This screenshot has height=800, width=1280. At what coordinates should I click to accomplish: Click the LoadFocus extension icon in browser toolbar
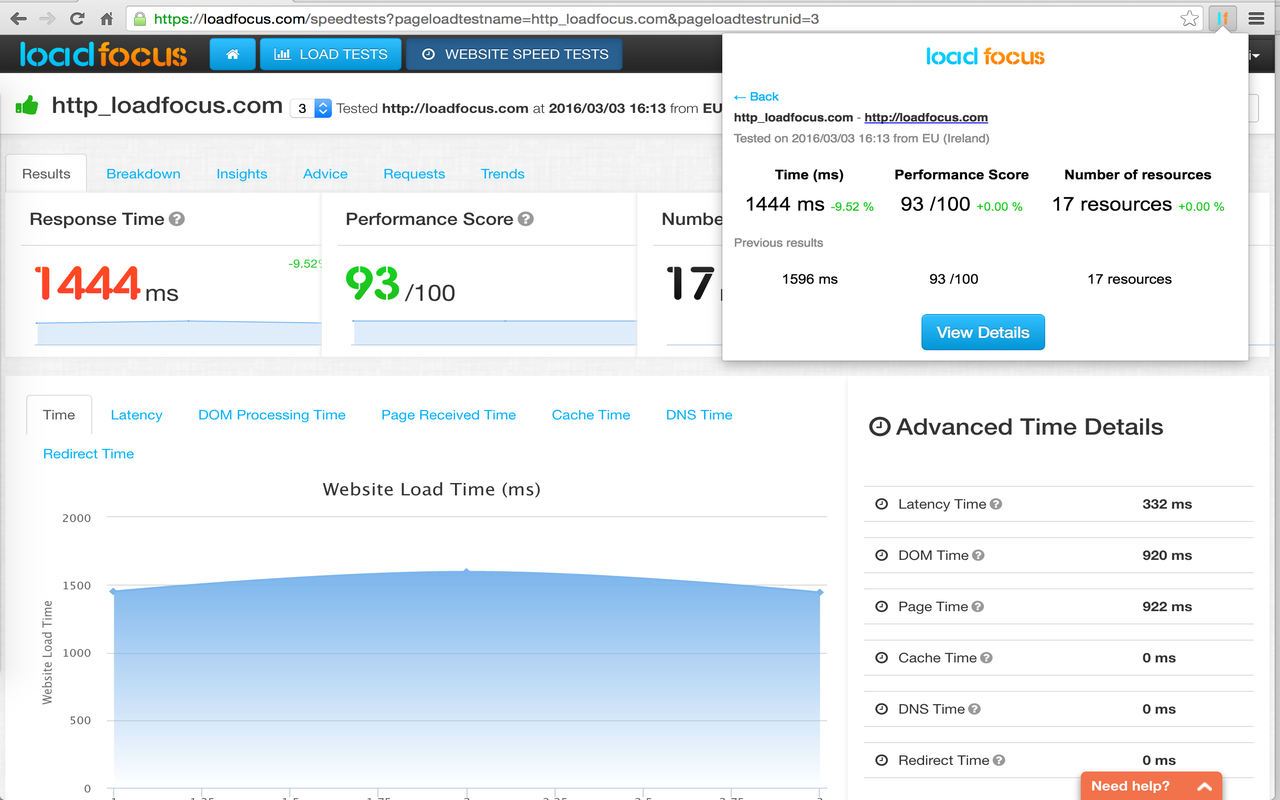tap(1221, 17)
